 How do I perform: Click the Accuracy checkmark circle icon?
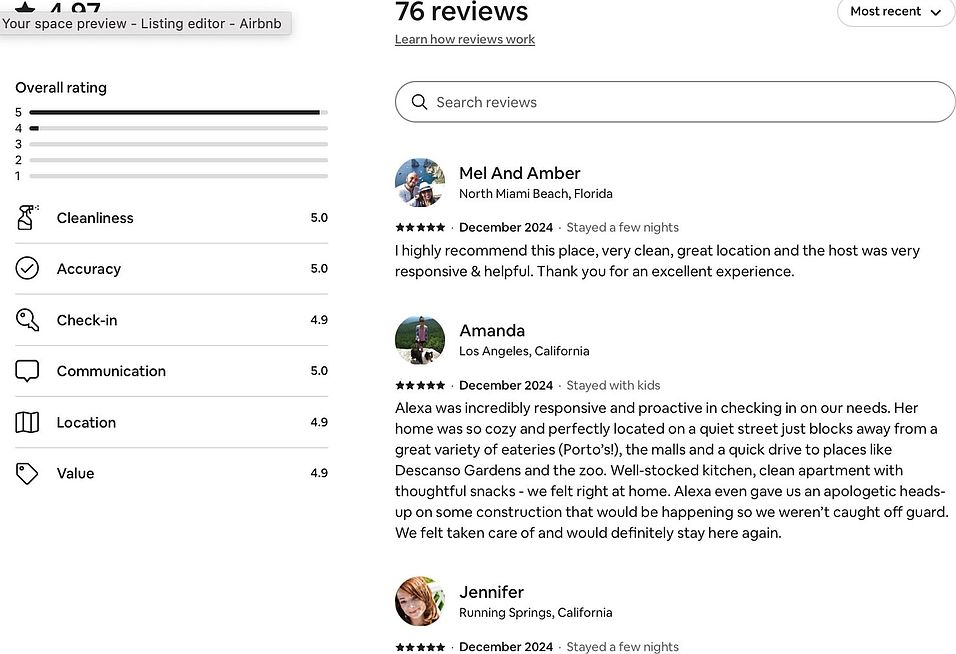point(27,268)
